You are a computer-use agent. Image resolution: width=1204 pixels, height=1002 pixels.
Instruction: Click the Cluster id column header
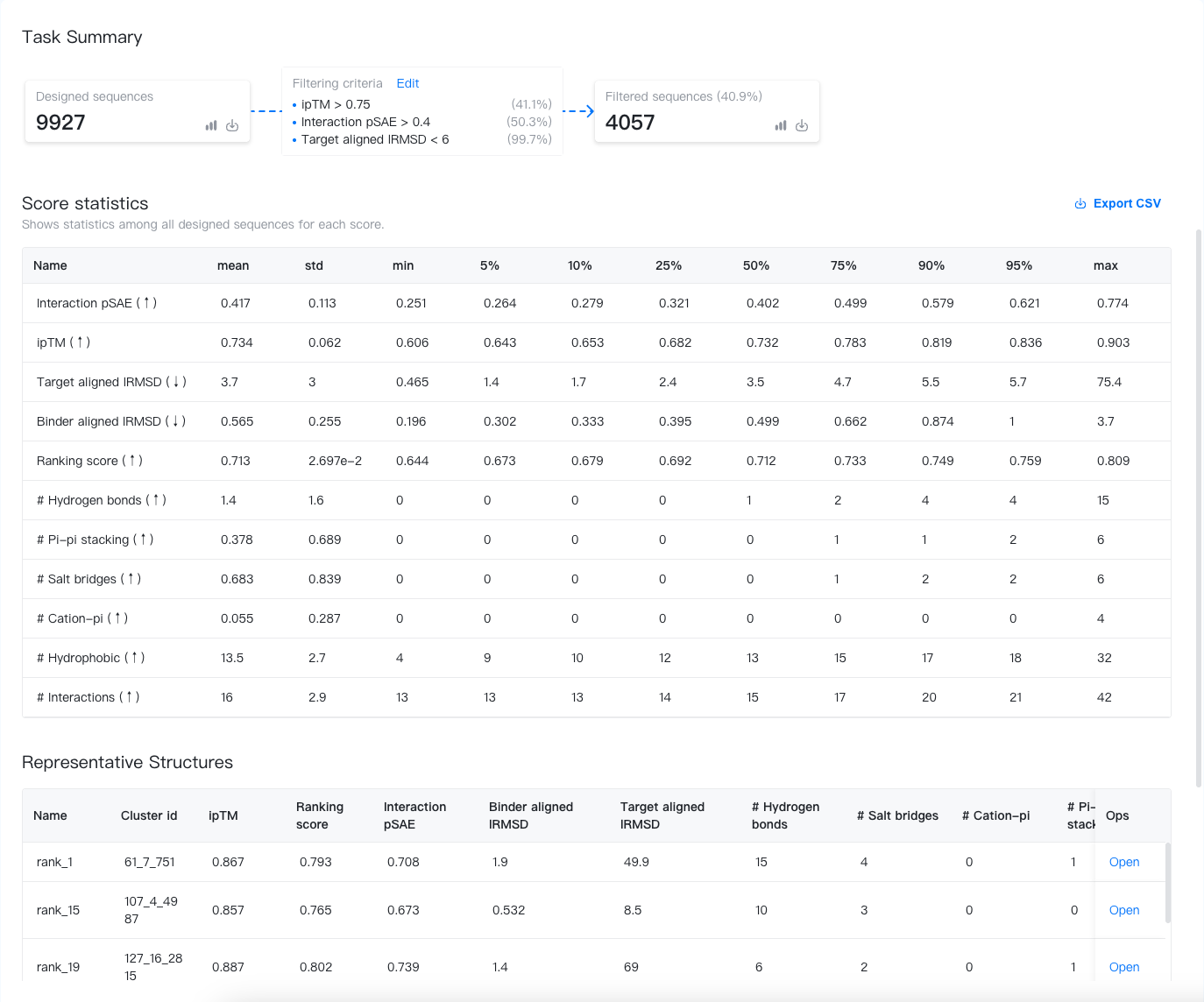(149, 815)
